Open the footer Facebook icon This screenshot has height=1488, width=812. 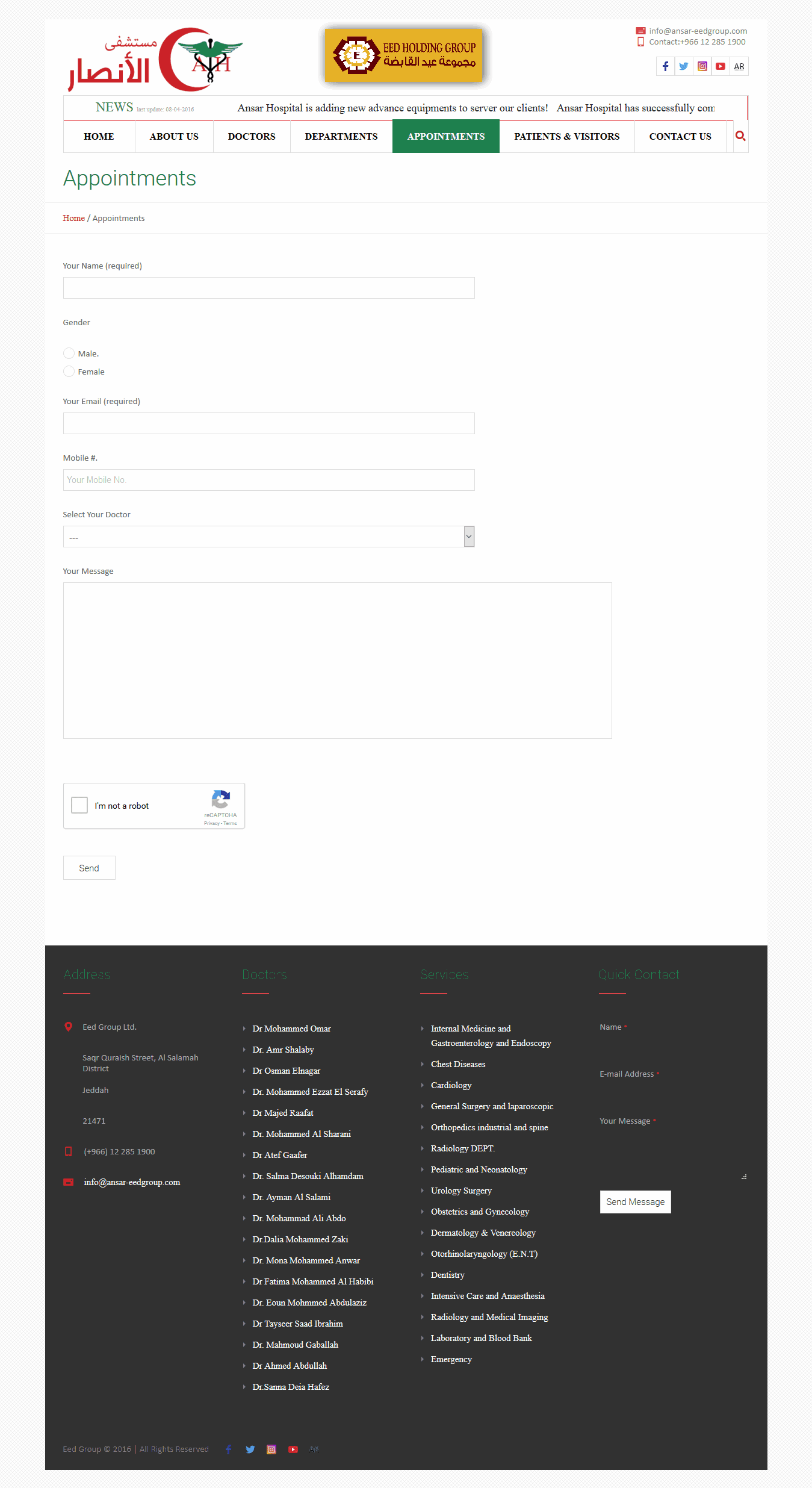point(228,1449)
